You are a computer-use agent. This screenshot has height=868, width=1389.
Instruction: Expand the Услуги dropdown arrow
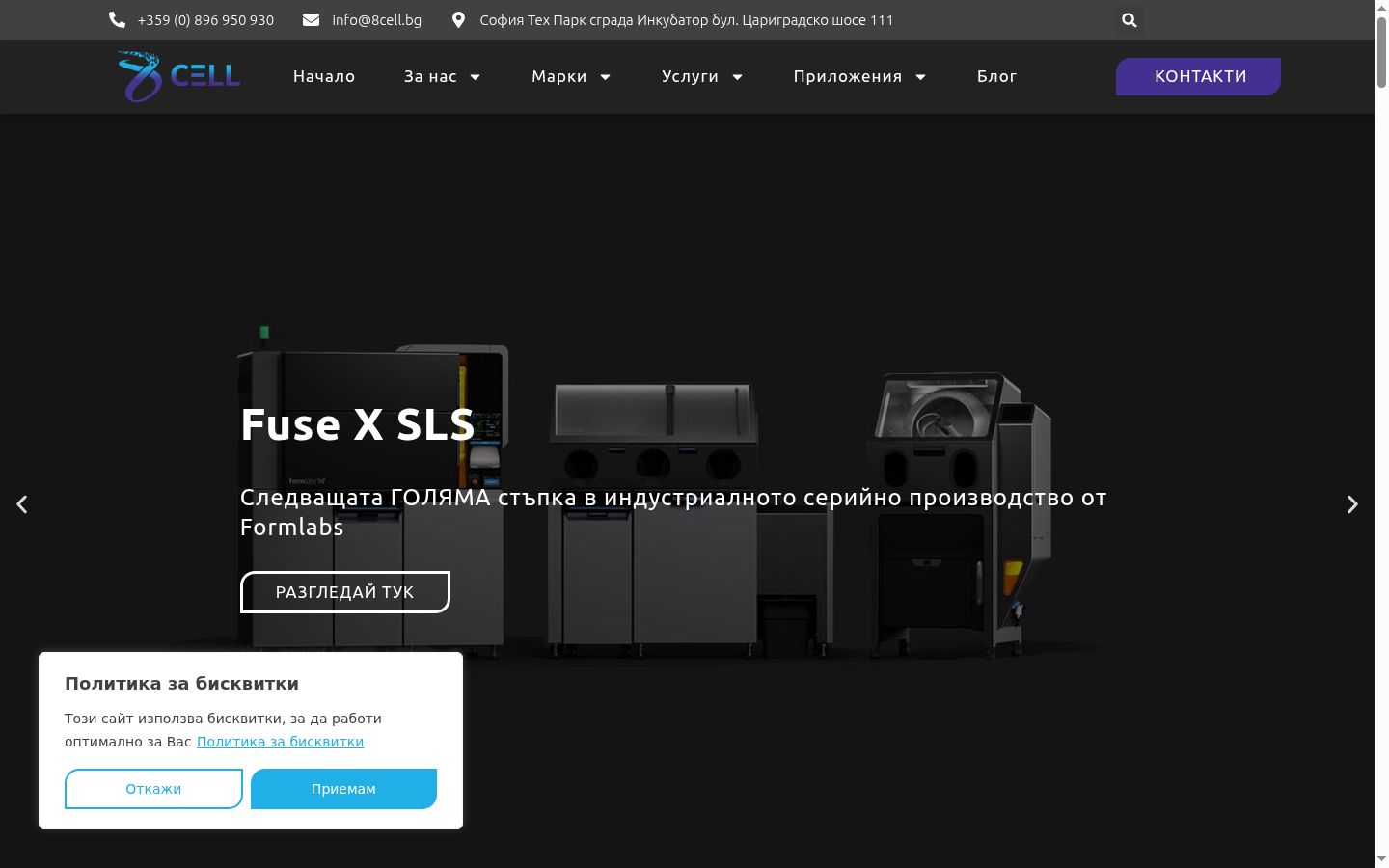(737, 77)
